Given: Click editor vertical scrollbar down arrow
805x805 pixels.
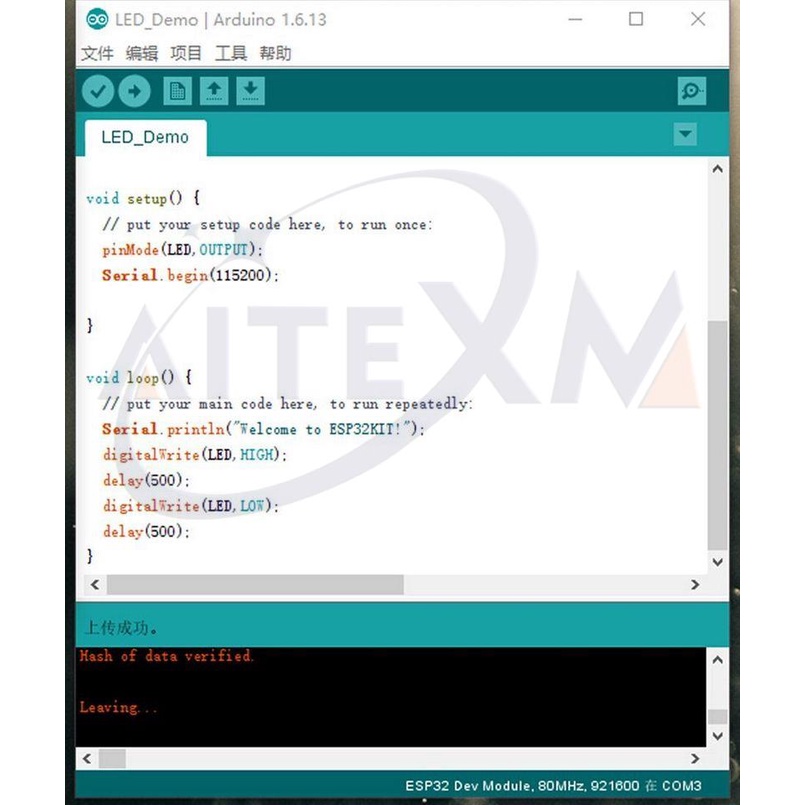Looking at the screenshot, I should click(718, 562).
